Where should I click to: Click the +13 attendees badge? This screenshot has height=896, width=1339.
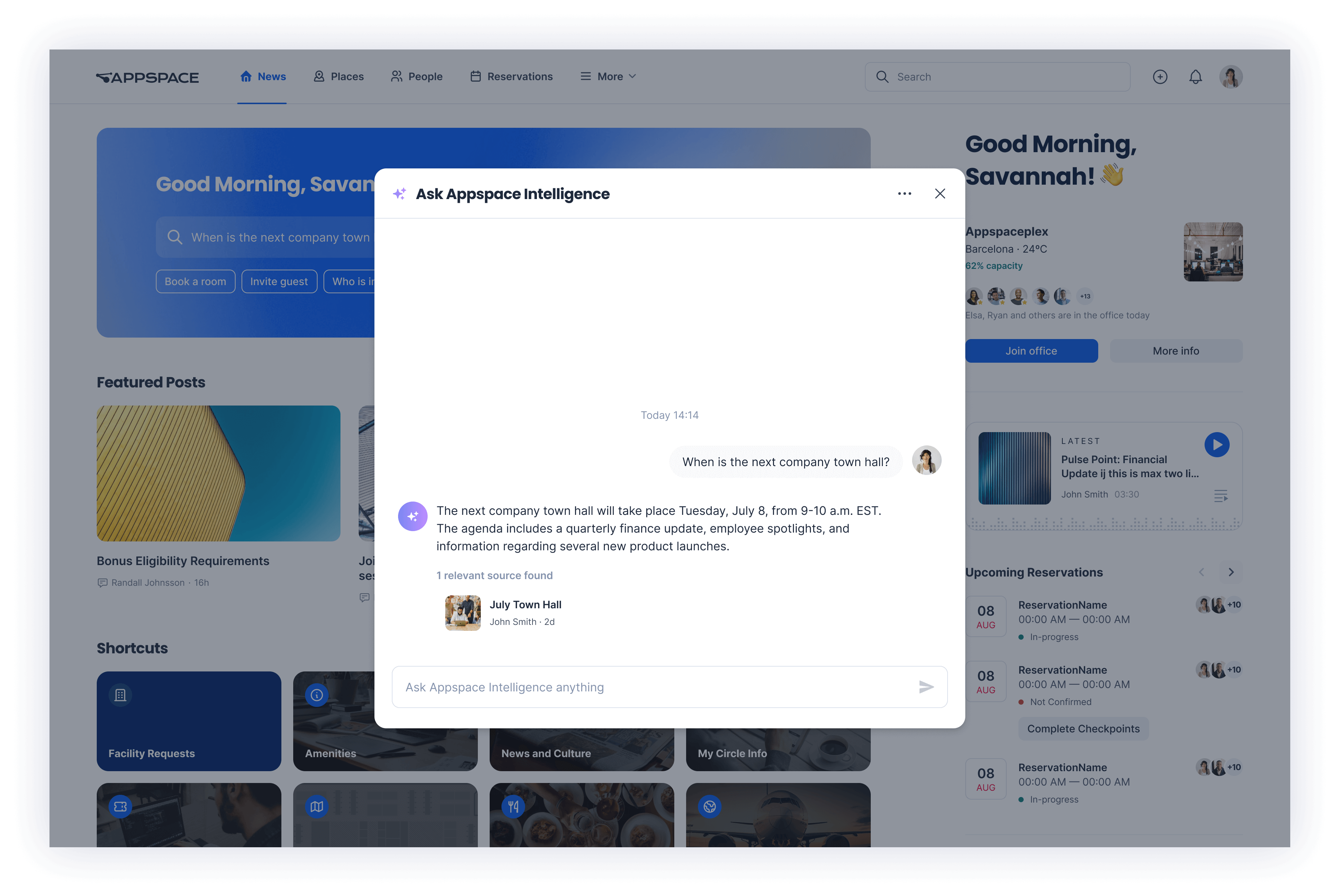tap(1085, 296)
